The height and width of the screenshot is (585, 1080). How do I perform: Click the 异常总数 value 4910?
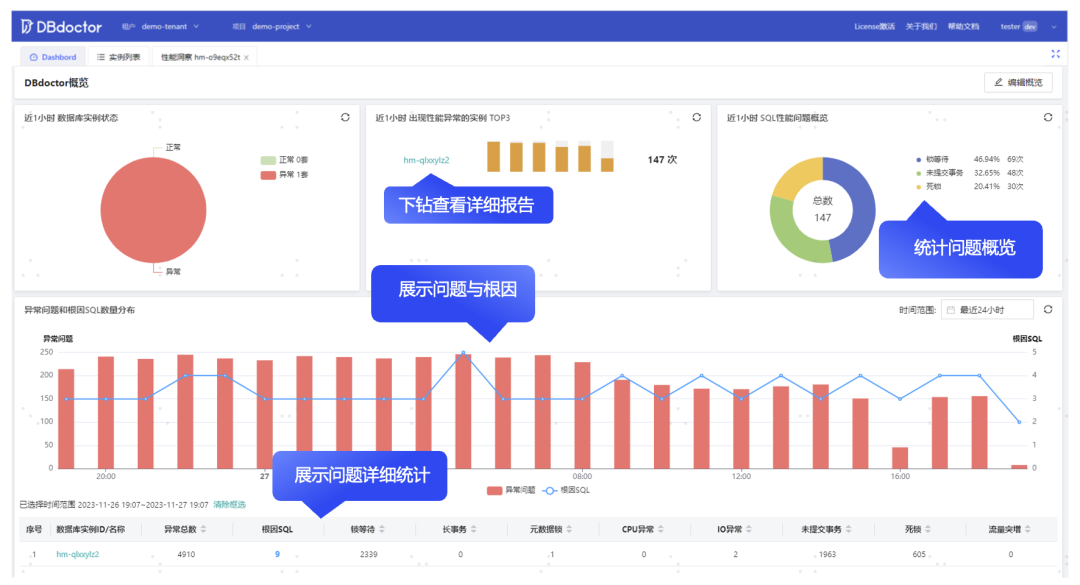pyautogui.click(x=186, y=555)
